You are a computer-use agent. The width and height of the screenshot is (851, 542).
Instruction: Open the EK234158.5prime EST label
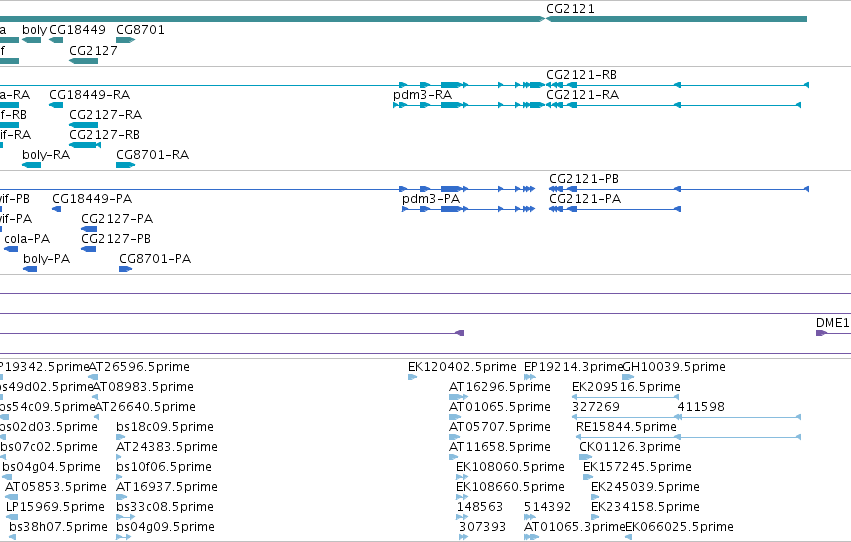point(645,507)
